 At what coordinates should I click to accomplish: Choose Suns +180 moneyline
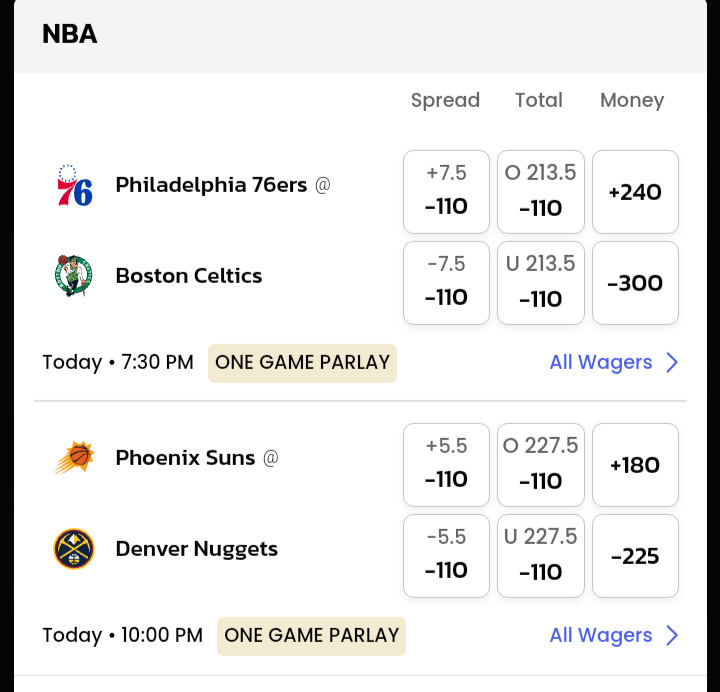[x=635, y=464]
